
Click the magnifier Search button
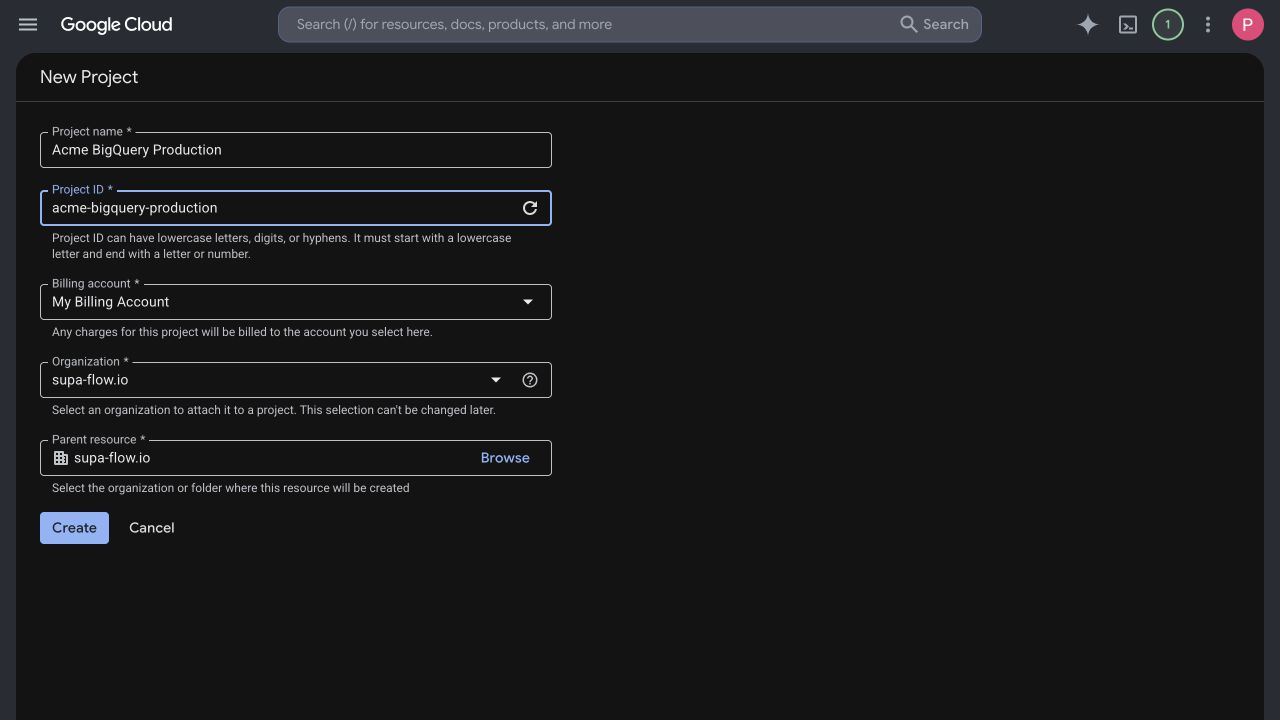point(935,24)
